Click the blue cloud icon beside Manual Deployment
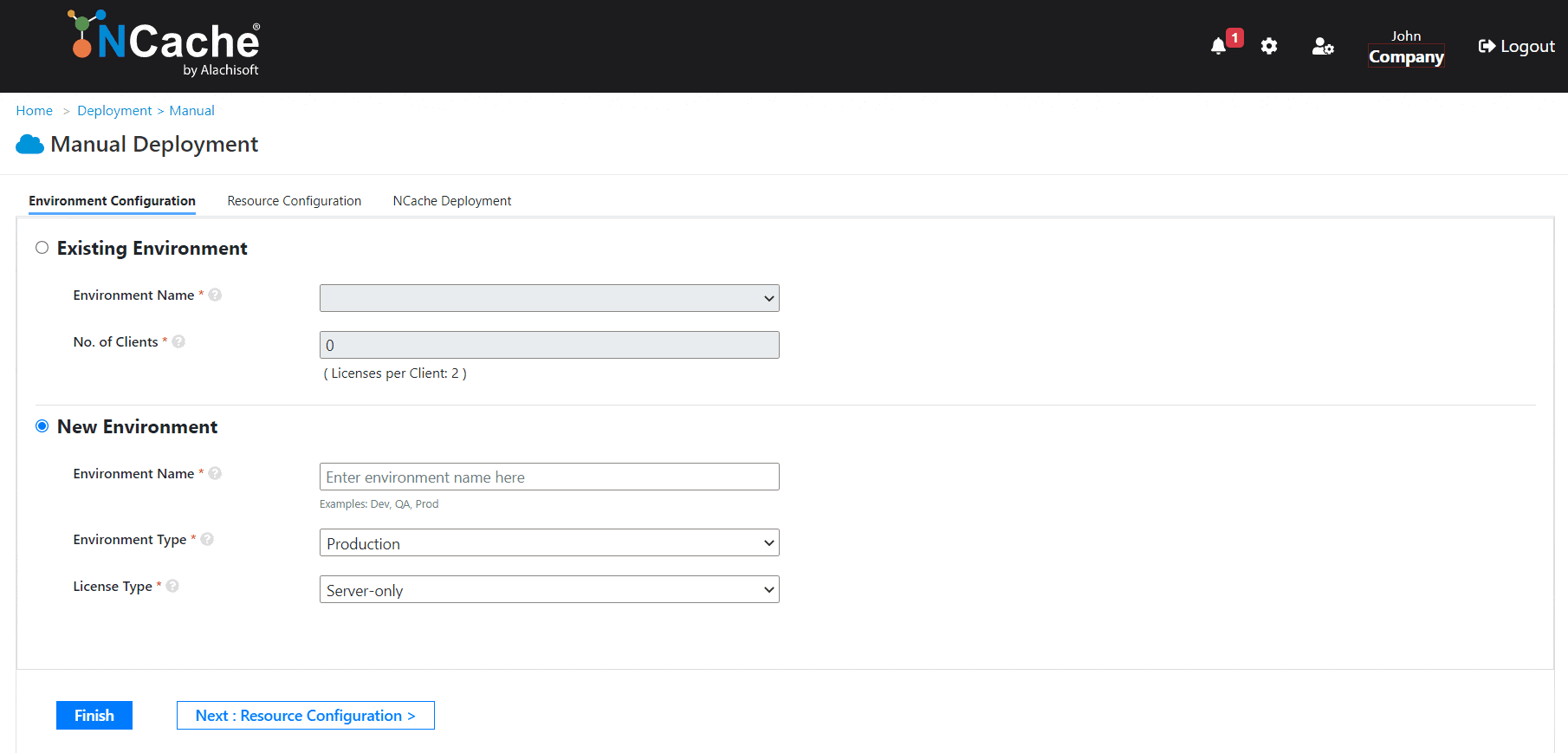Viewport: 1568px width, 753px height. tap(30, 144)
